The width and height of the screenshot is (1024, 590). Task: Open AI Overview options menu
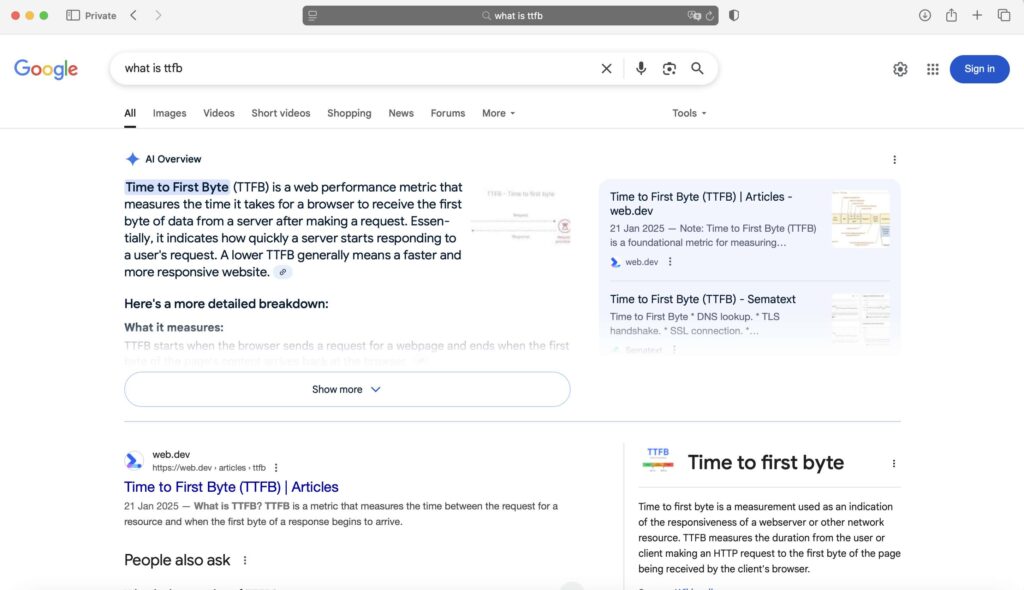[894, 159]
